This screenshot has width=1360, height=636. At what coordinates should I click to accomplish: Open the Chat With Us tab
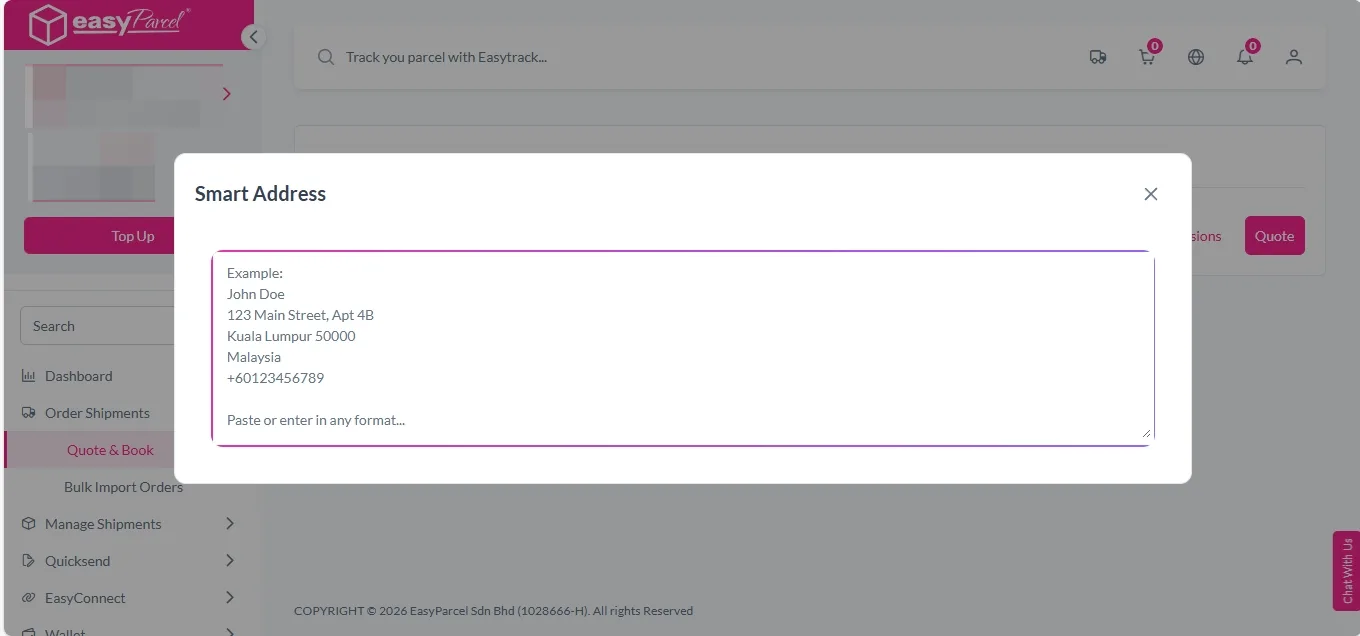tap(1347, 570)
